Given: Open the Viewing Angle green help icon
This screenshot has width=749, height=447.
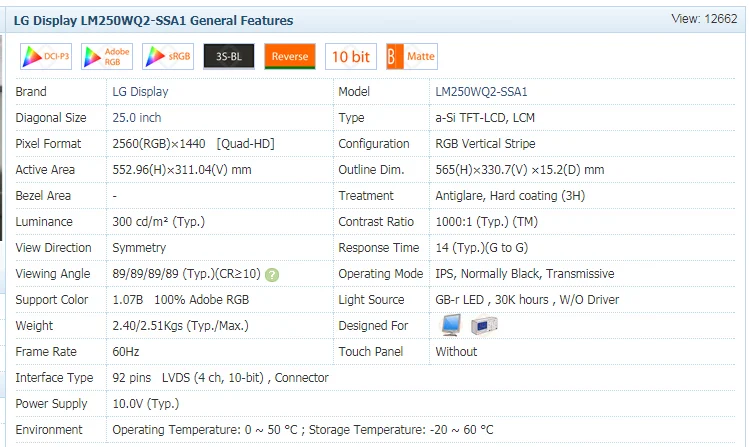Looking at the screenshot, I should pyautogui.click(x=272, y=275).
